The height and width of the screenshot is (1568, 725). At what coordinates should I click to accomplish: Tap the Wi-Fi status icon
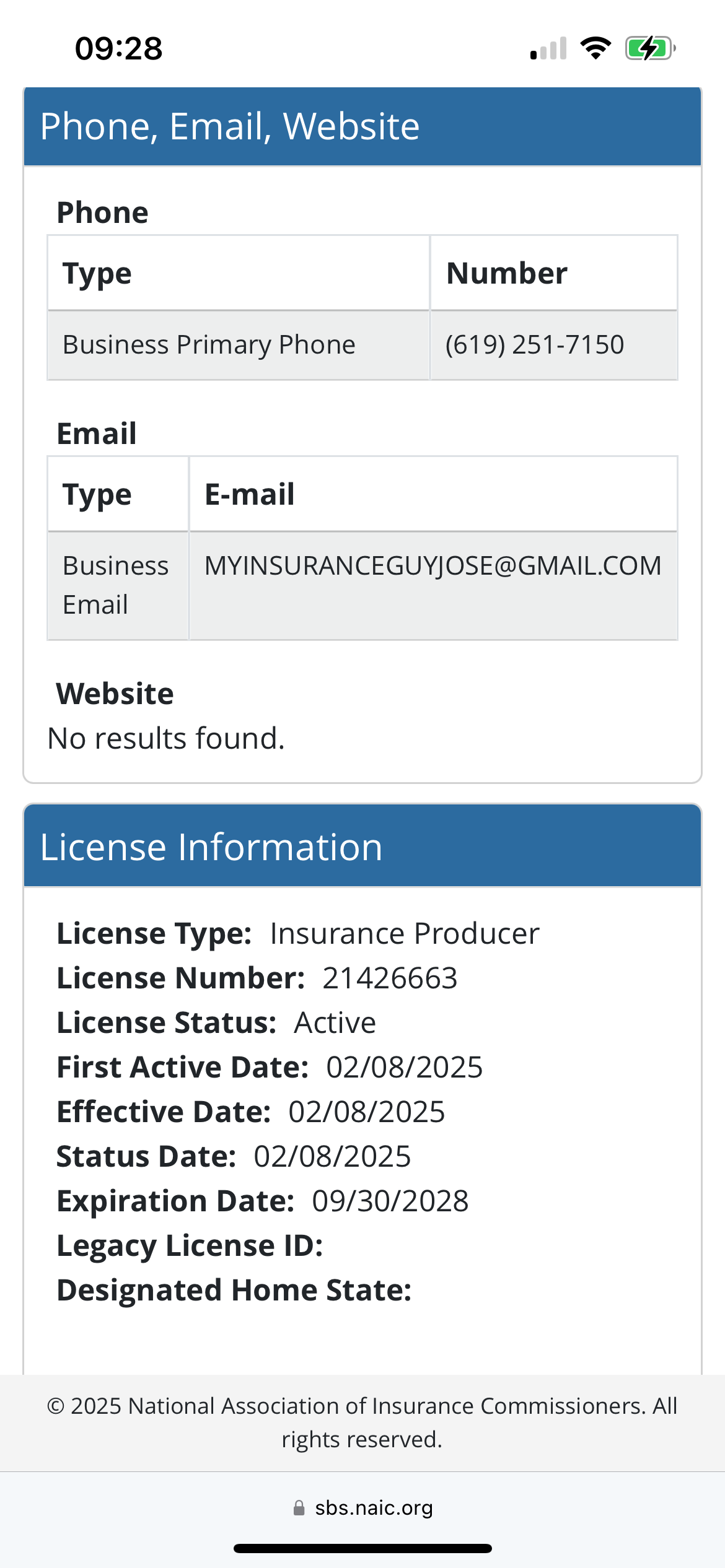[595, 48]
